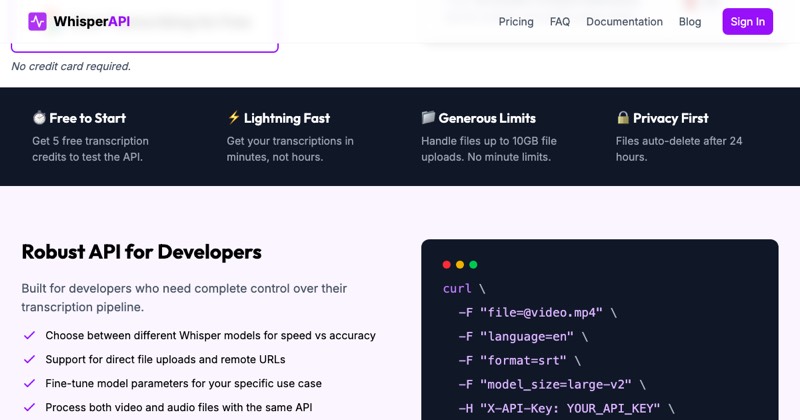Select the 'Lightning Fast' heading

(x=287, y=118)
